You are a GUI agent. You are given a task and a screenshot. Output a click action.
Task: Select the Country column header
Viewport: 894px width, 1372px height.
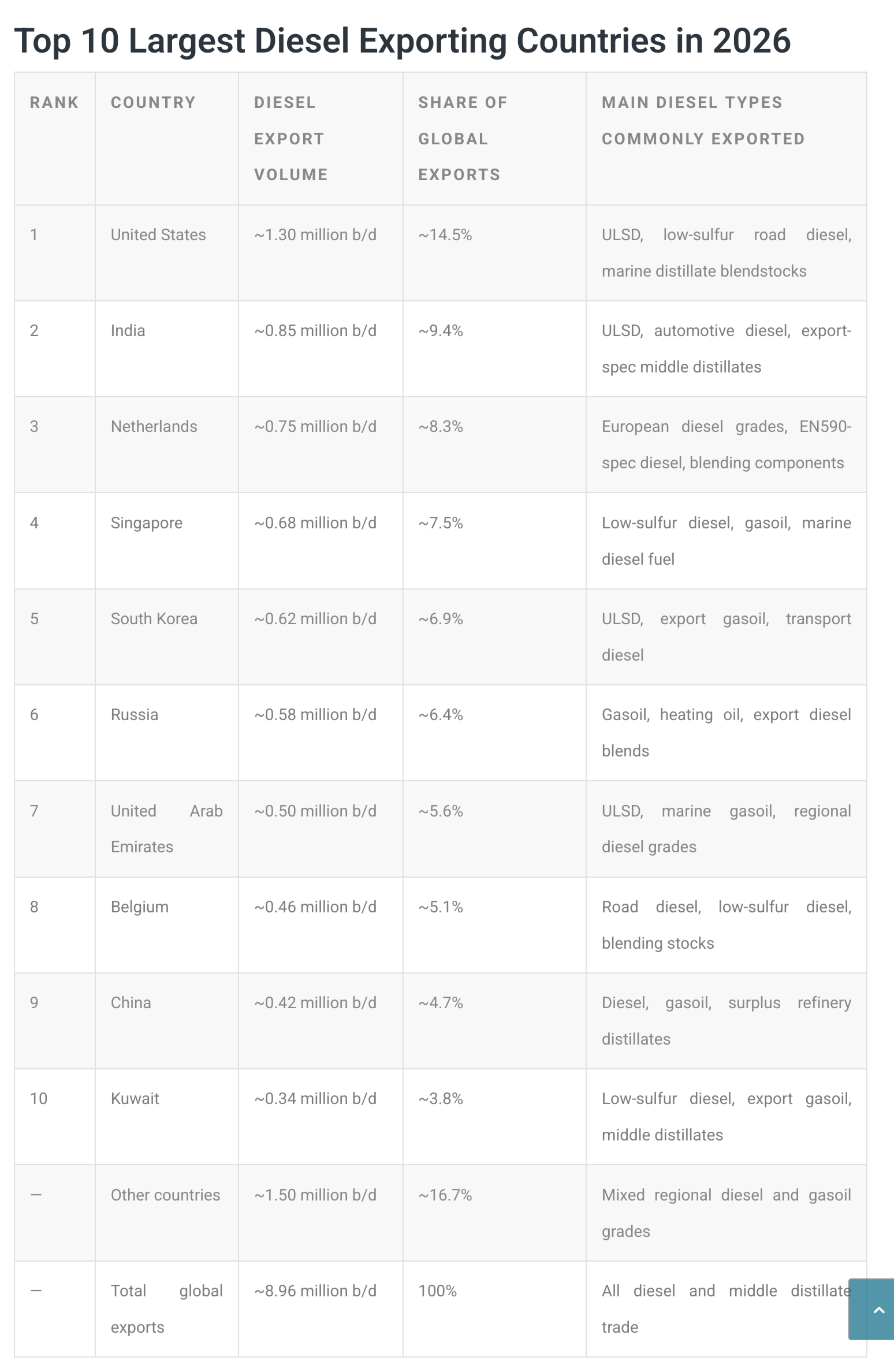pos(153,103)
